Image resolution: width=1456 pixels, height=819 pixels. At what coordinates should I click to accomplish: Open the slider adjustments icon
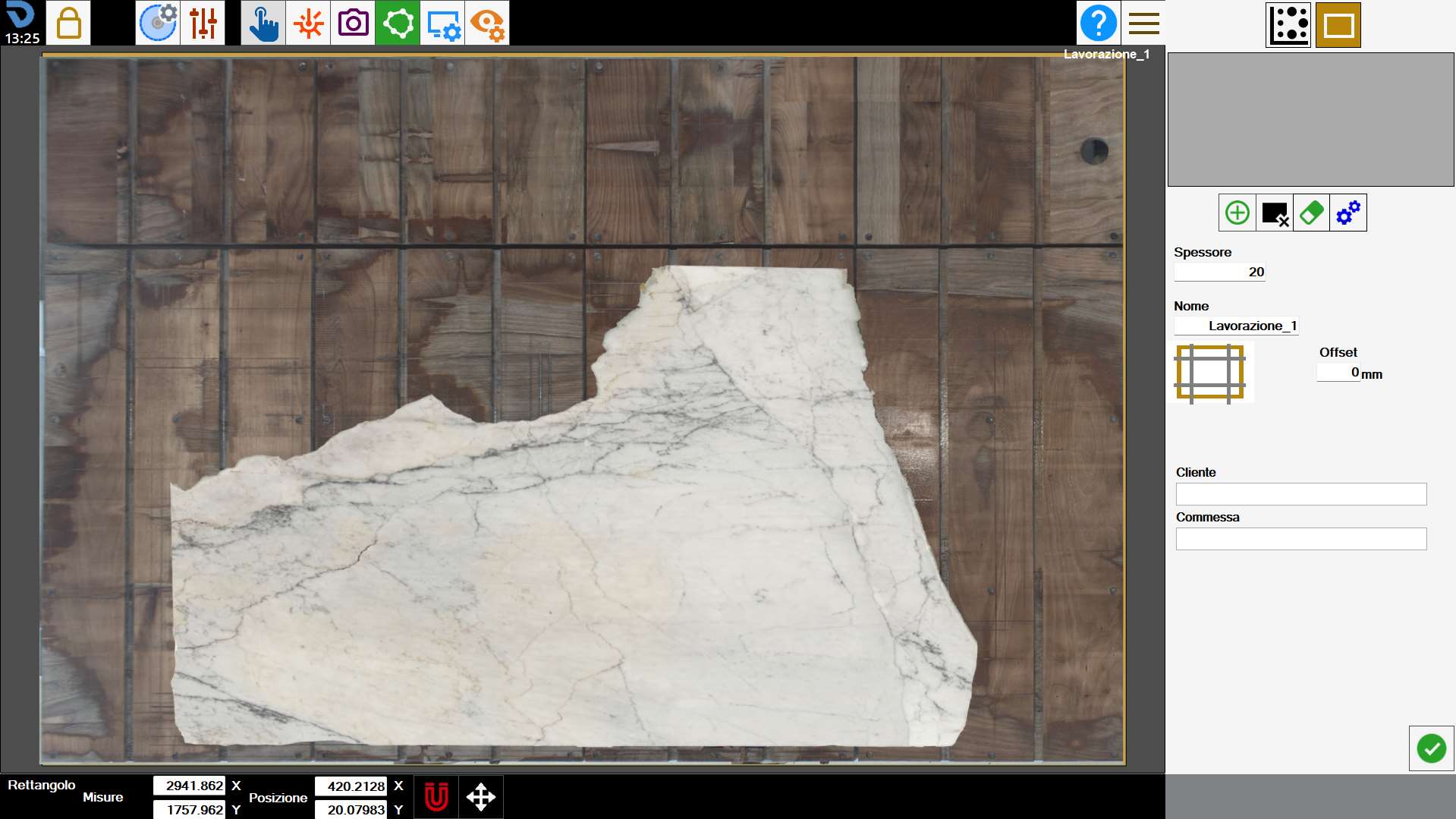(203, 23)
